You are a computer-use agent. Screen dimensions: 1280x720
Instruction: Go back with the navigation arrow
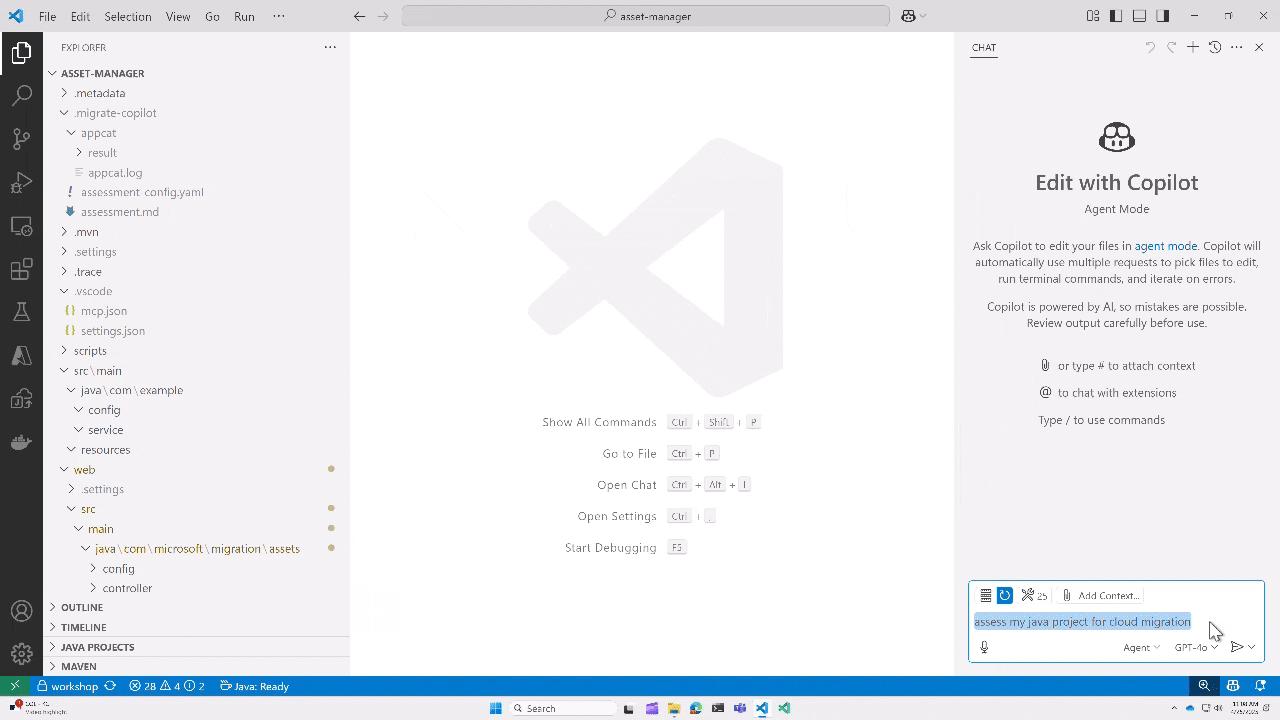tap(360, 16)
